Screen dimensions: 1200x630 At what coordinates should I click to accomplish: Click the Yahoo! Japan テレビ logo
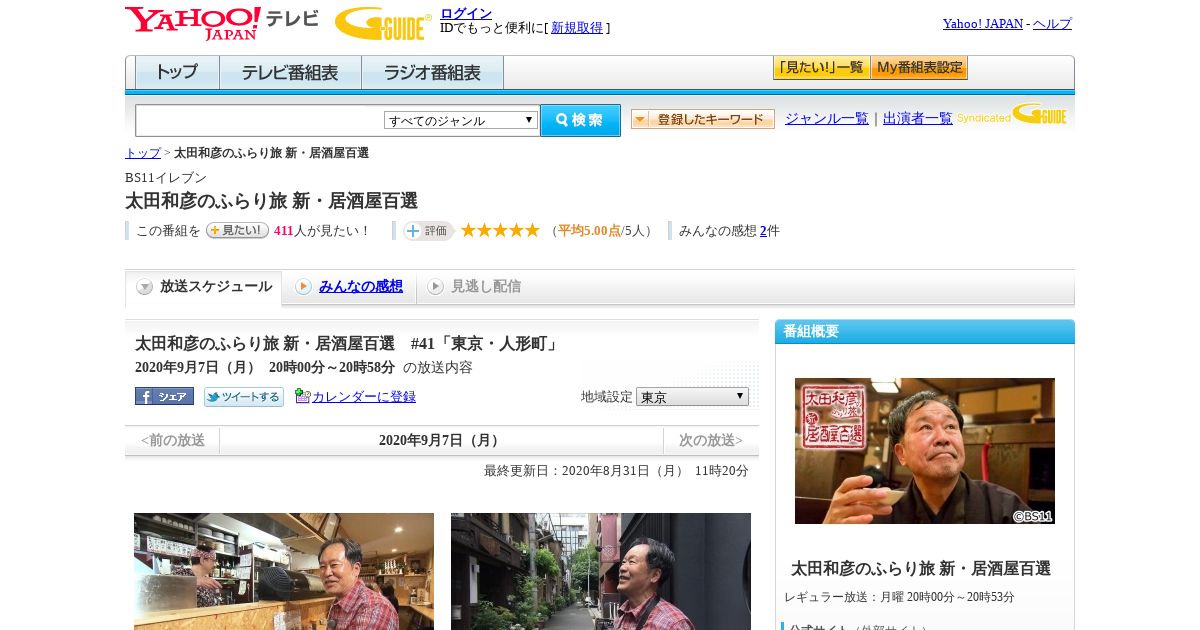pyautogui.click(x=221, y=23)
